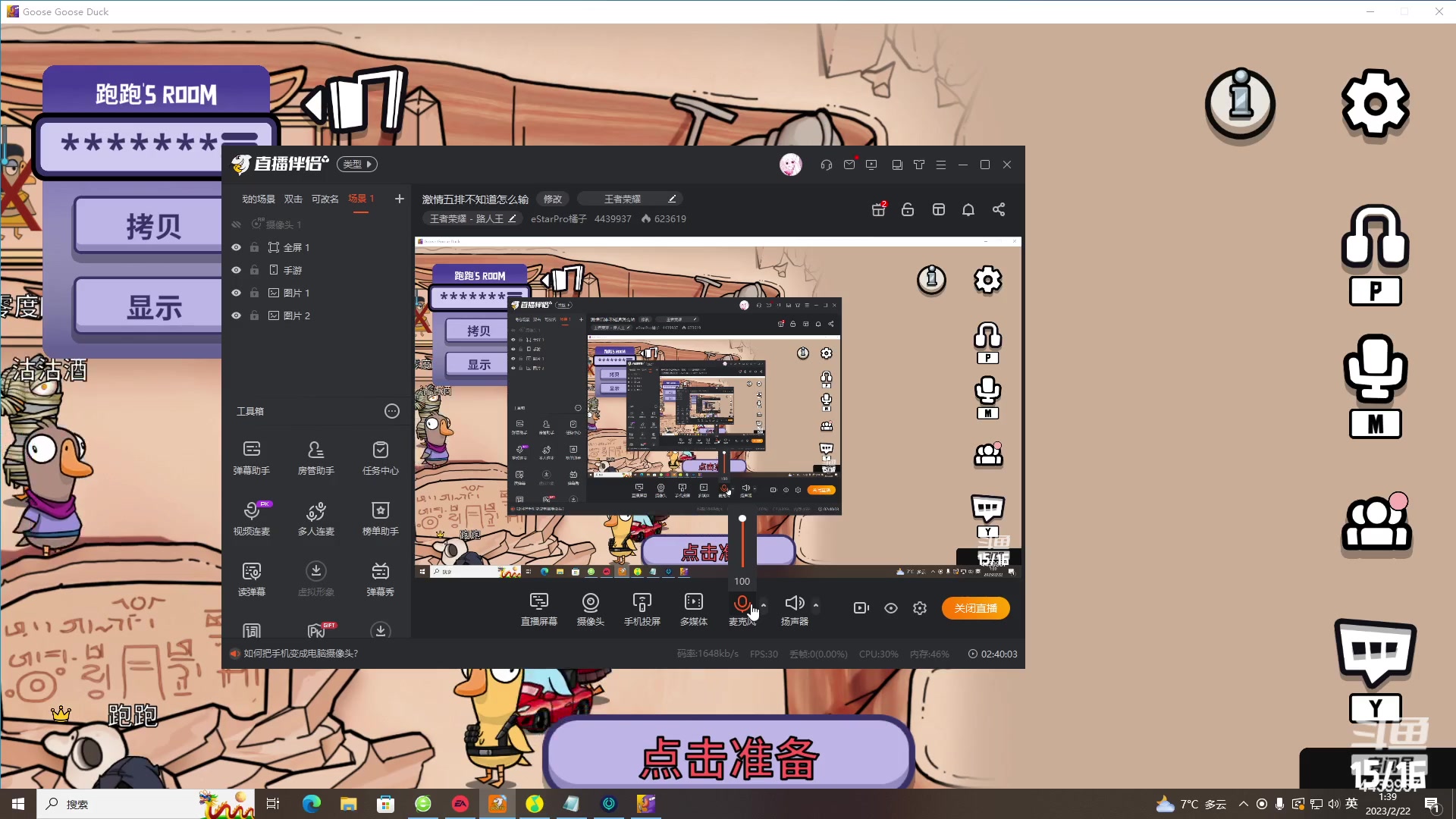Add a 手机投屏 phone mirroring source

coord(642,610)
